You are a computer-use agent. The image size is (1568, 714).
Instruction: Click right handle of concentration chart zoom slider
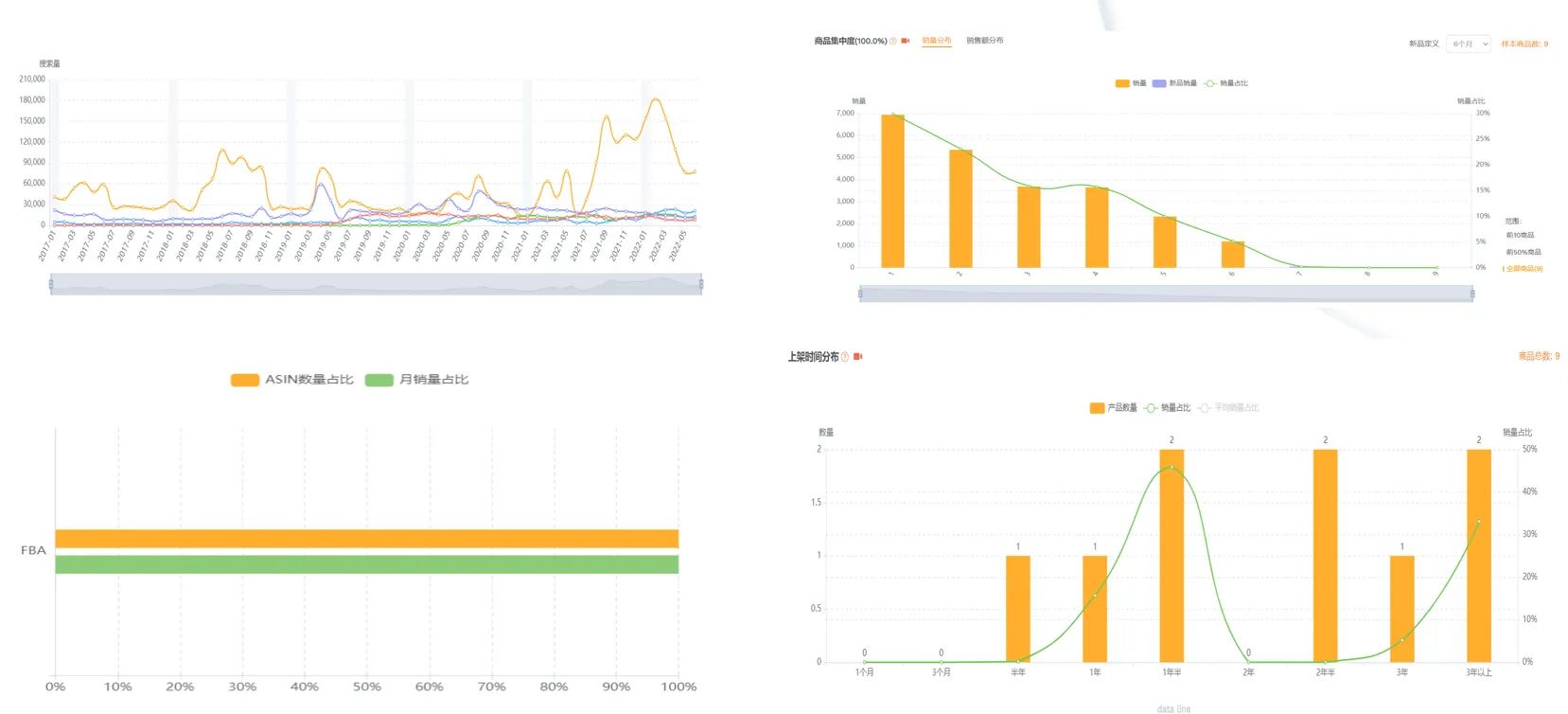point(1472,295)
